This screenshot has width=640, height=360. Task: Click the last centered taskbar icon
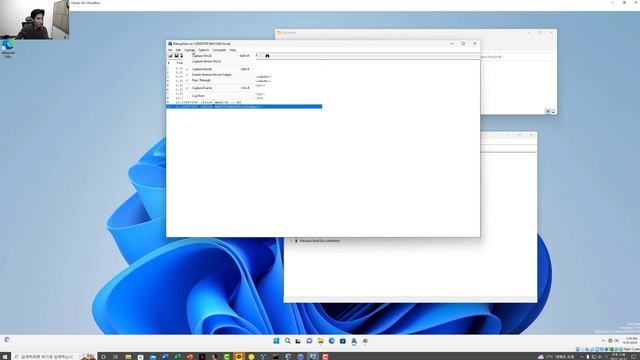(365, 341)
